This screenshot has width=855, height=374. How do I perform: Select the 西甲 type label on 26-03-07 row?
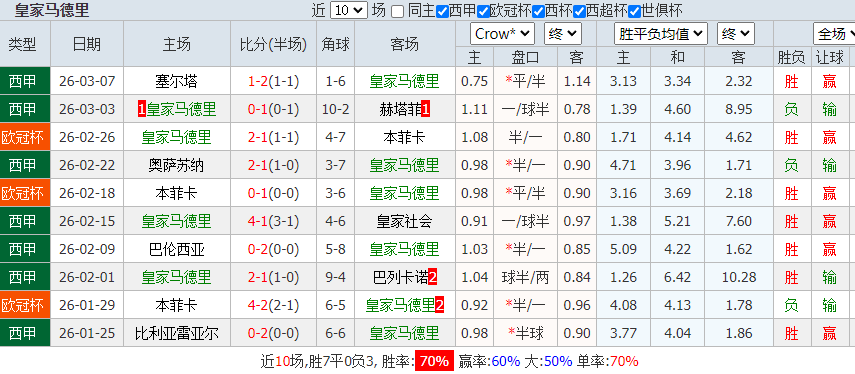22,82
